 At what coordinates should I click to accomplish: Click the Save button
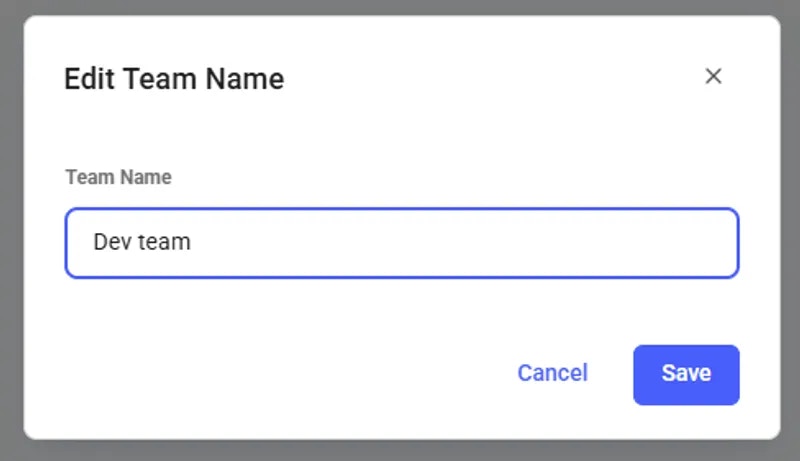tap(686, 375)
